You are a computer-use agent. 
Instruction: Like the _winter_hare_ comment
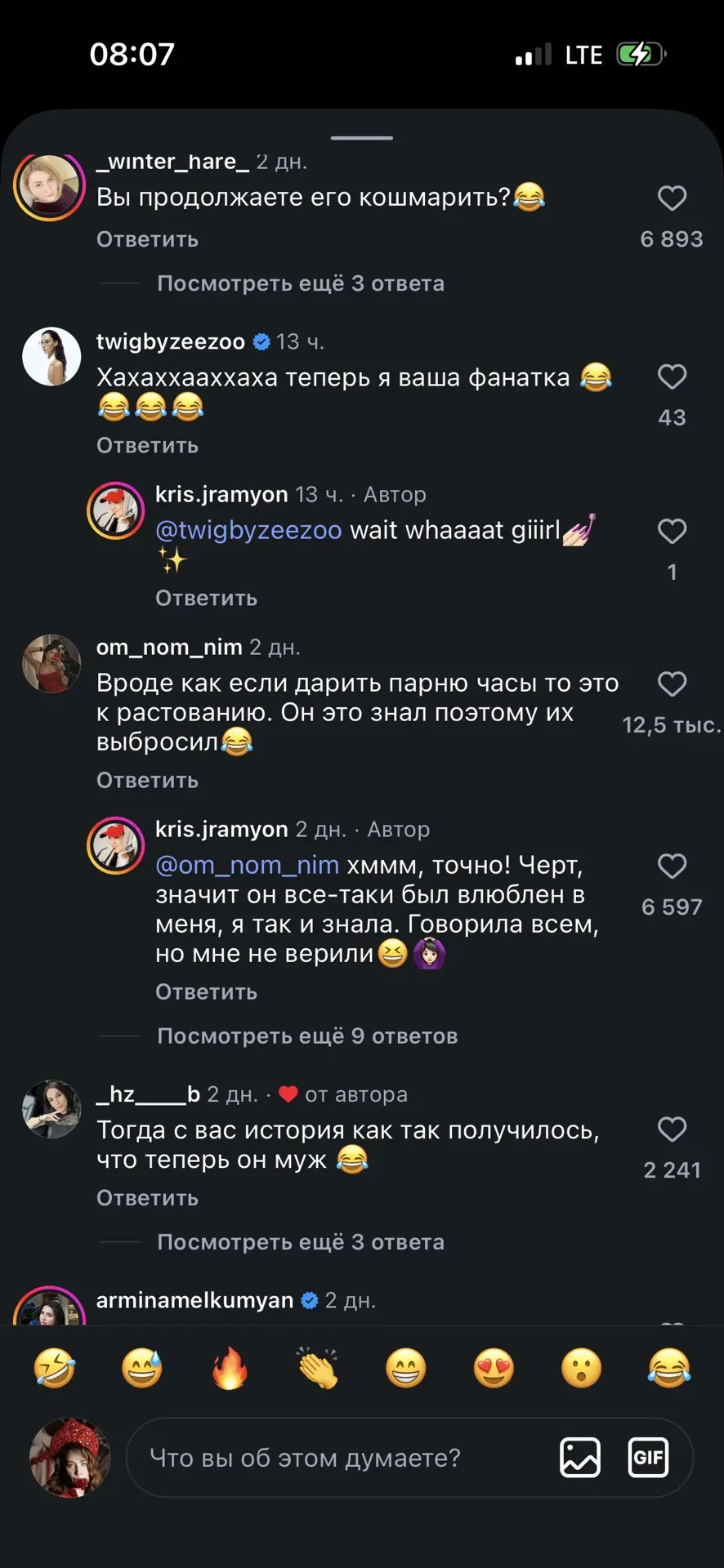672,198
